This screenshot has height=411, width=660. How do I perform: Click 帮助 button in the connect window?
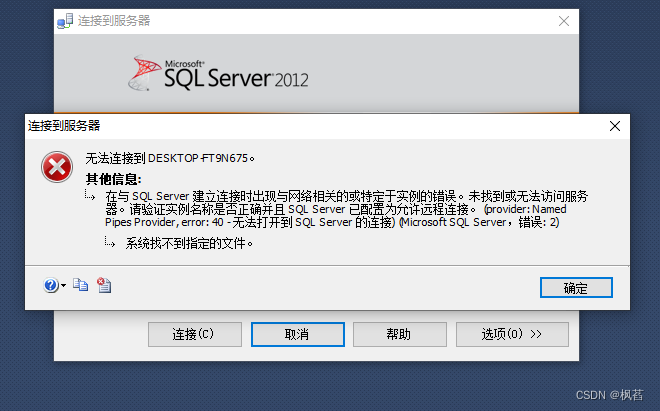click(399, 334)
